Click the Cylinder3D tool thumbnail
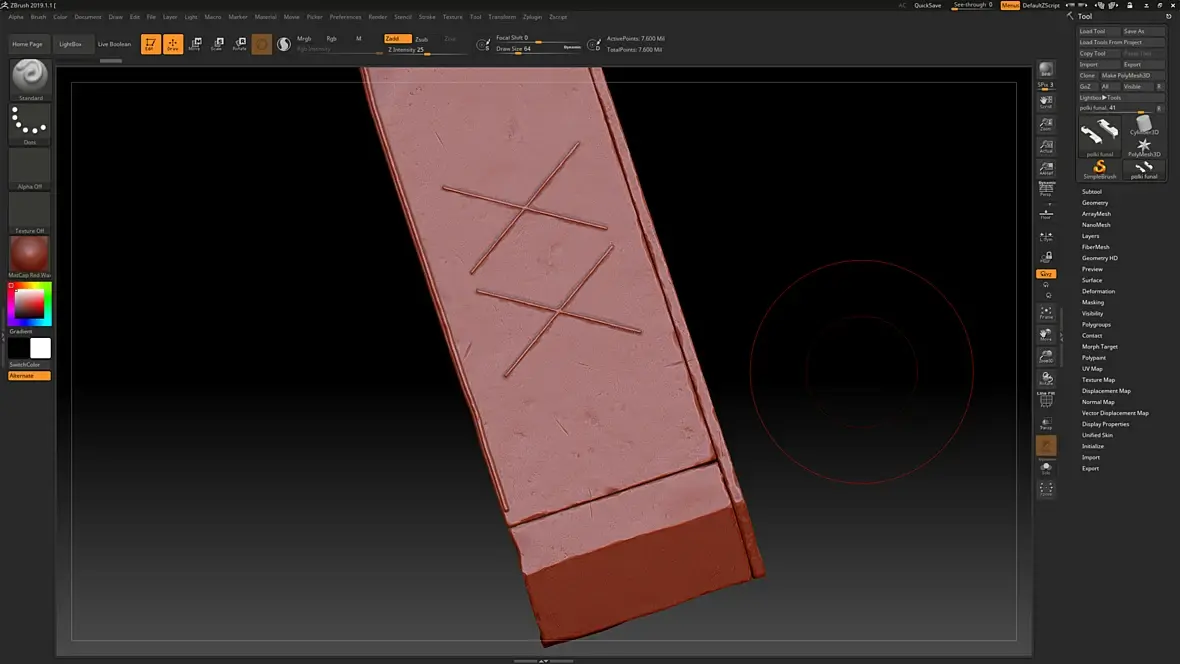Viewport: 1180px width, 664px height. click(1144, 125)
